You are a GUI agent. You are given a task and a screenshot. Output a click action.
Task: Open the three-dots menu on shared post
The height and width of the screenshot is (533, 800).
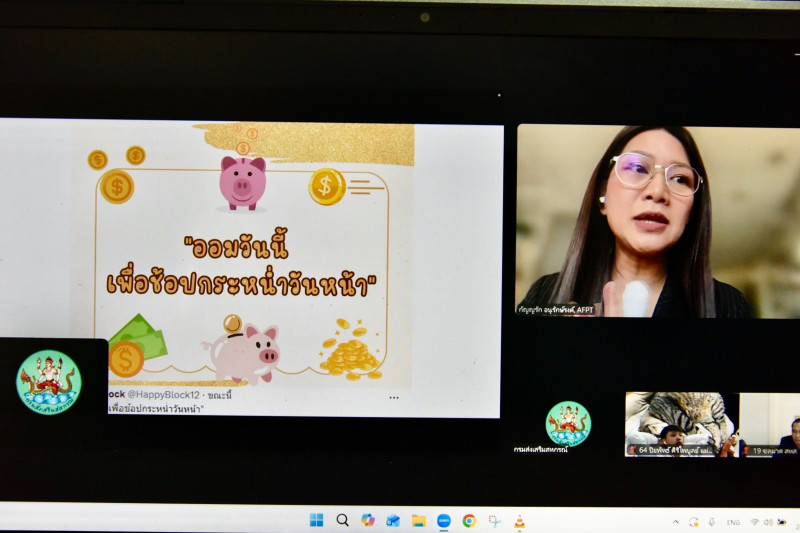click(x=394, y=397)
